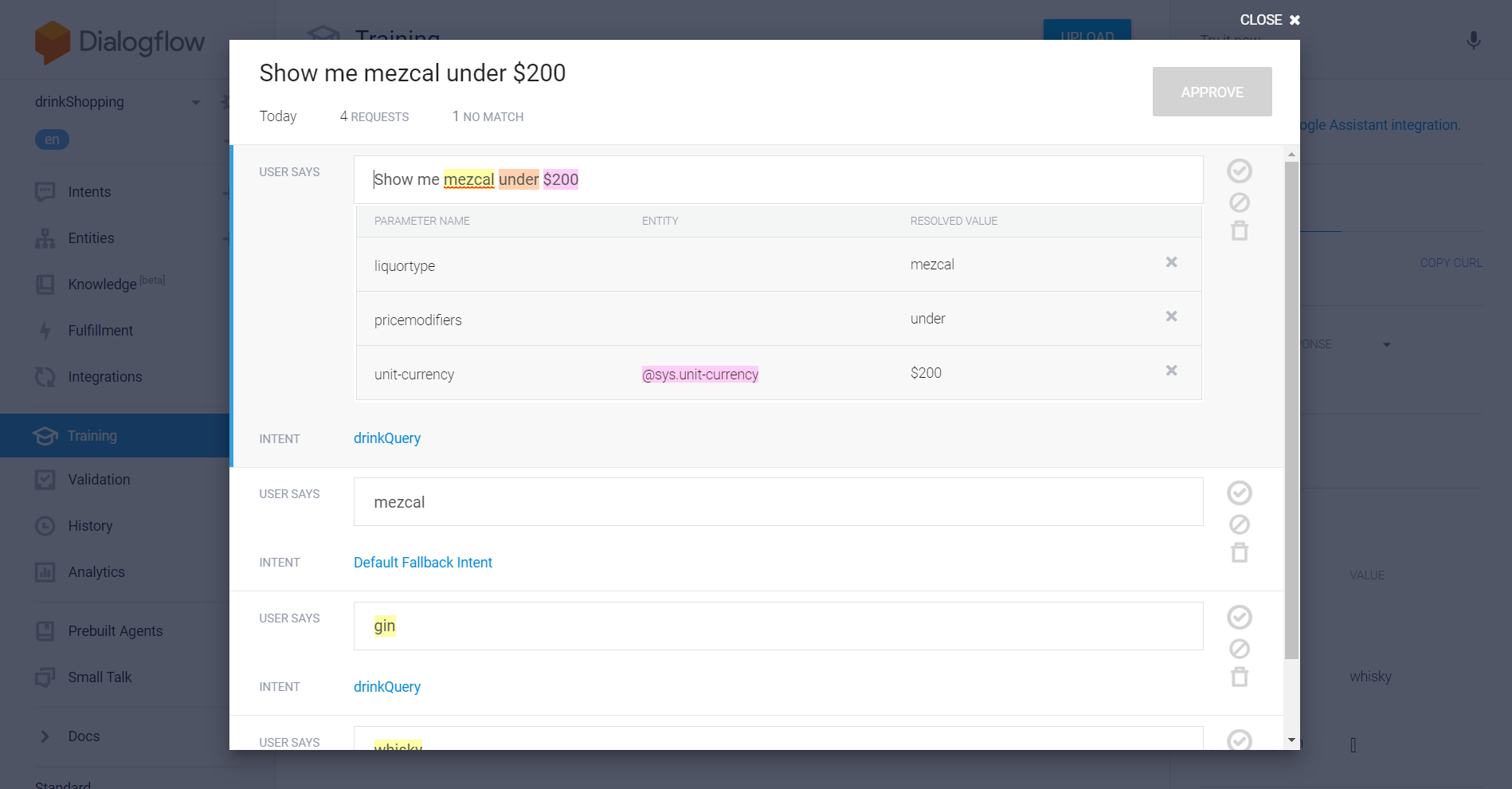Remove the pricemodifiers parameter row
The width and height of the screenshot is (1512, 789).
pyautogui.click(x=1171, y=316)
